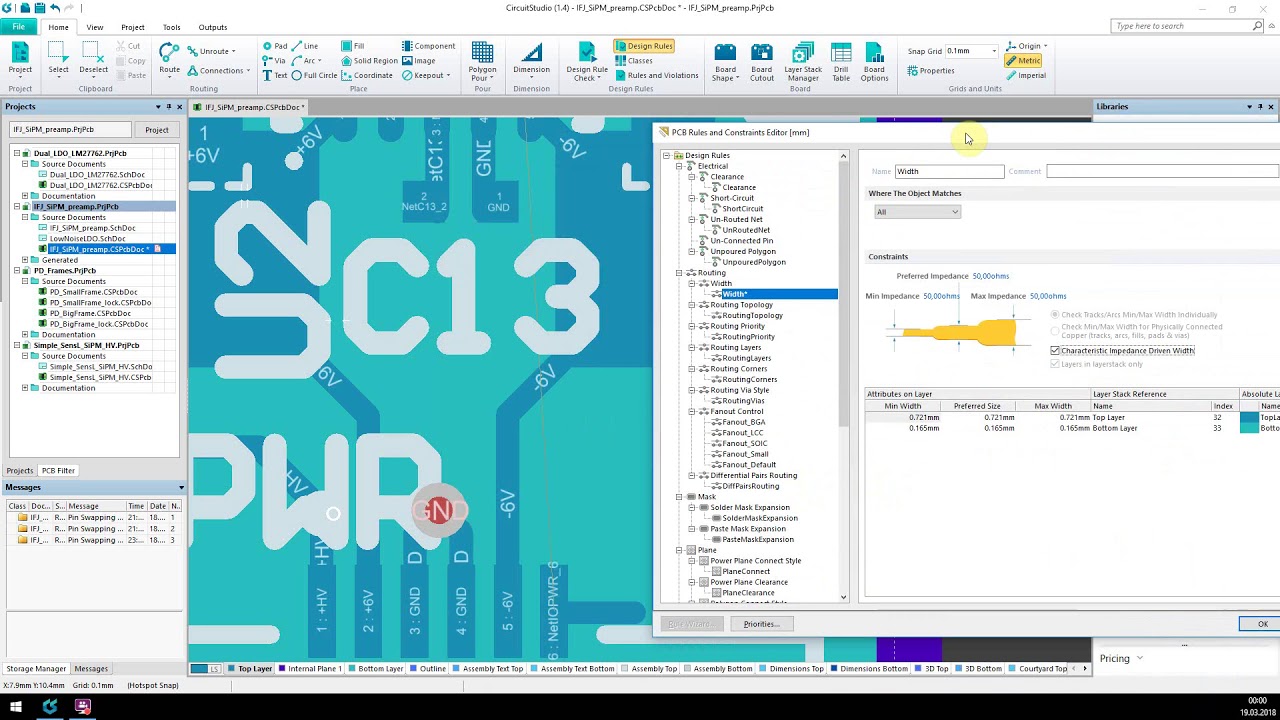The width and height of the screenshot is (1280, 720).
Task: Collapse the Routing rules tree node
Action: pyautogui.click(x=679, y=273)
